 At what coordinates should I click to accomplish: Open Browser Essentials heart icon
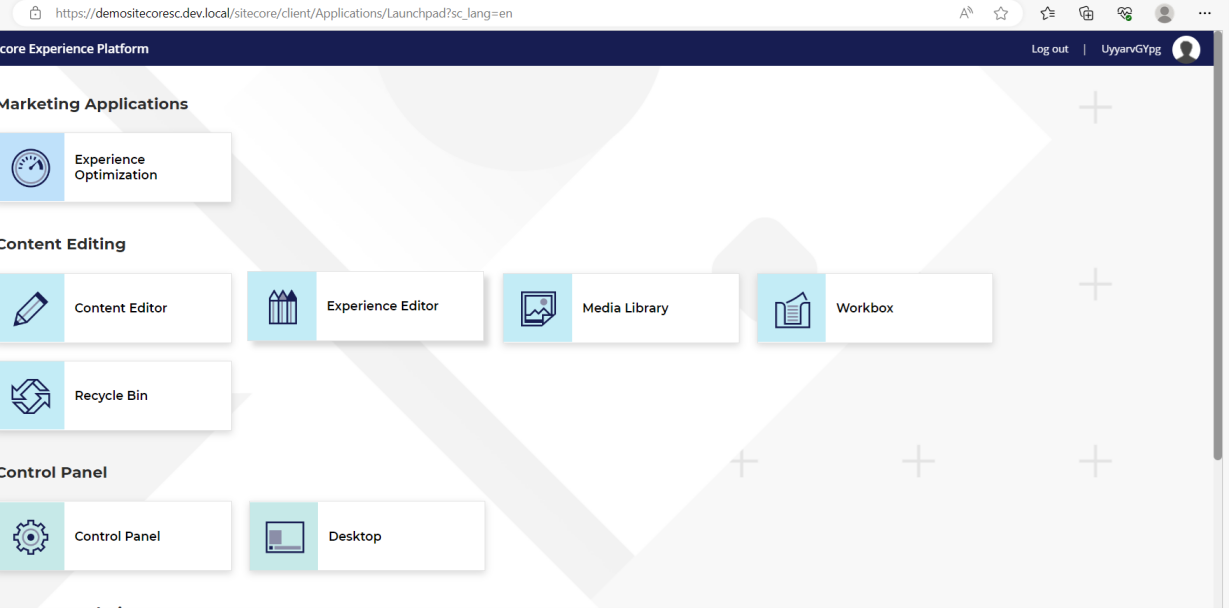[1125, 13]
